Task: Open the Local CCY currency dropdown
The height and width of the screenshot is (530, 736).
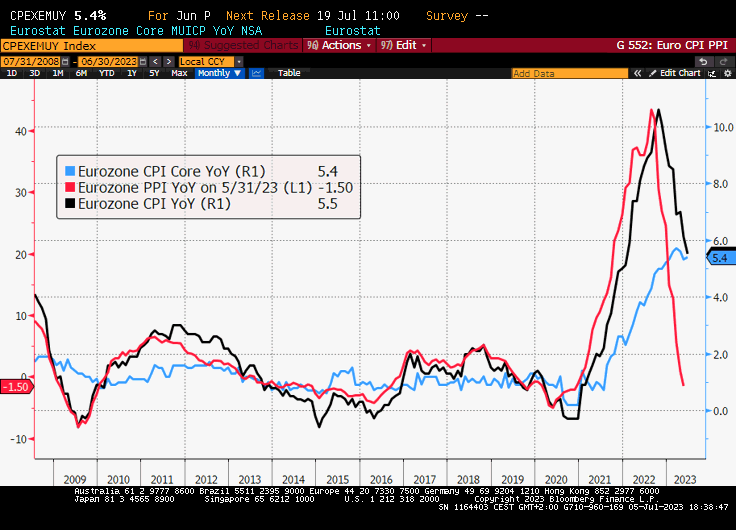Action: point(239,61)
